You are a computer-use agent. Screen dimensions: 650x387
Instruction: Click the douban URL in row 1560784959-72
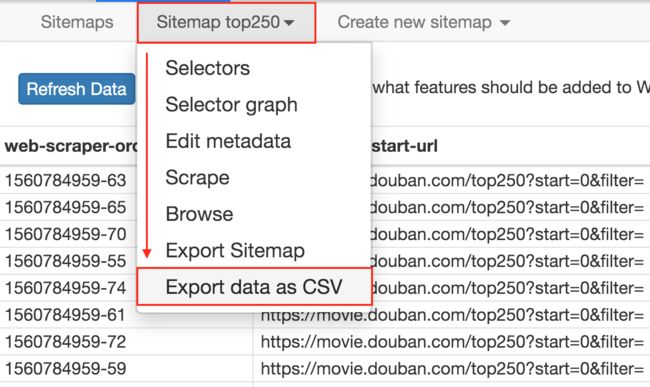pos(452,342)
